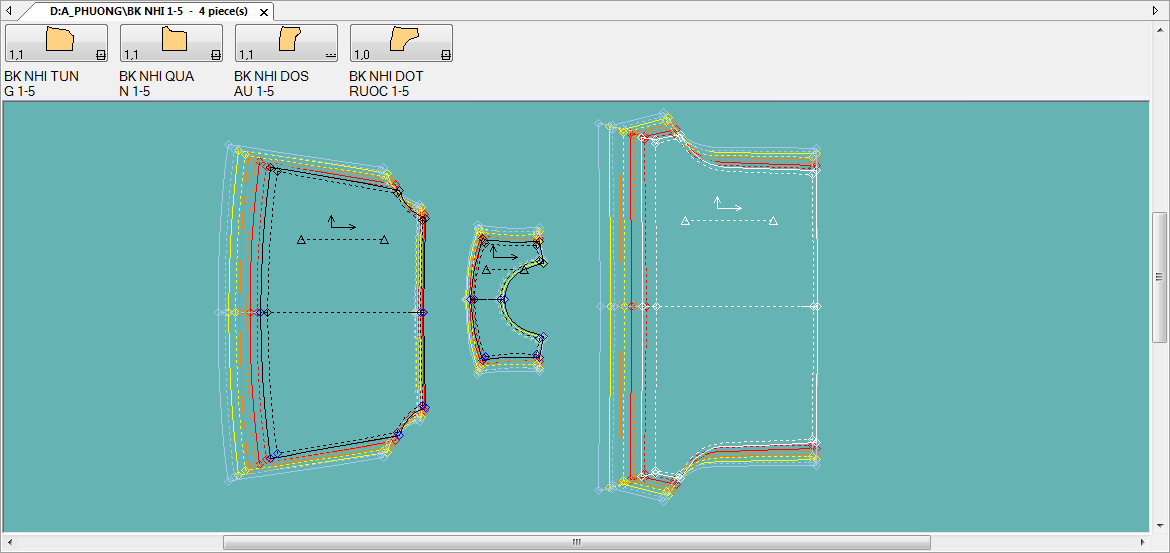Click the horizontal scrollbar thumb
Screen dimensions: 1170x553
[576, 542]
